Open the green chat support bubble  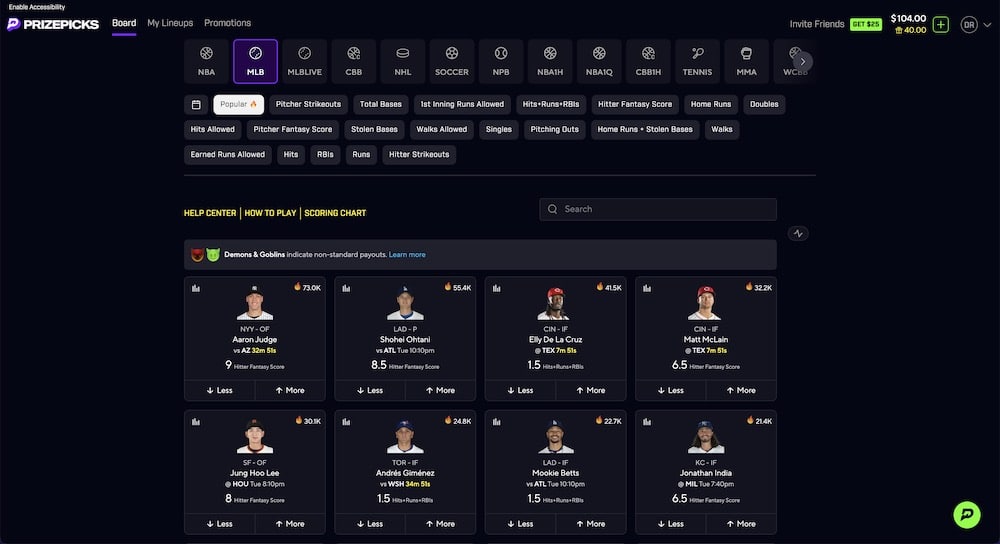(x=966, y=514)
